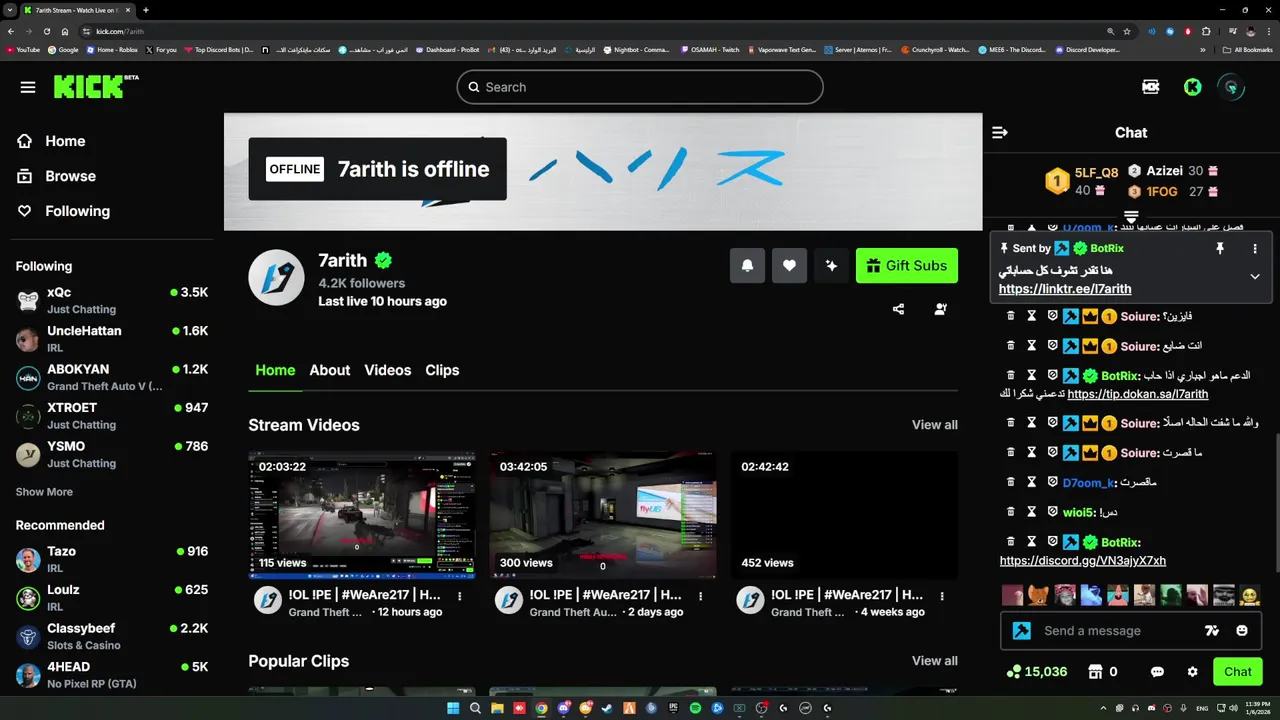This screenshot has height=720, width=1280.
Task: Open the discord.gg/VN3ajyX7xh link
Action: pos(1082,561)
